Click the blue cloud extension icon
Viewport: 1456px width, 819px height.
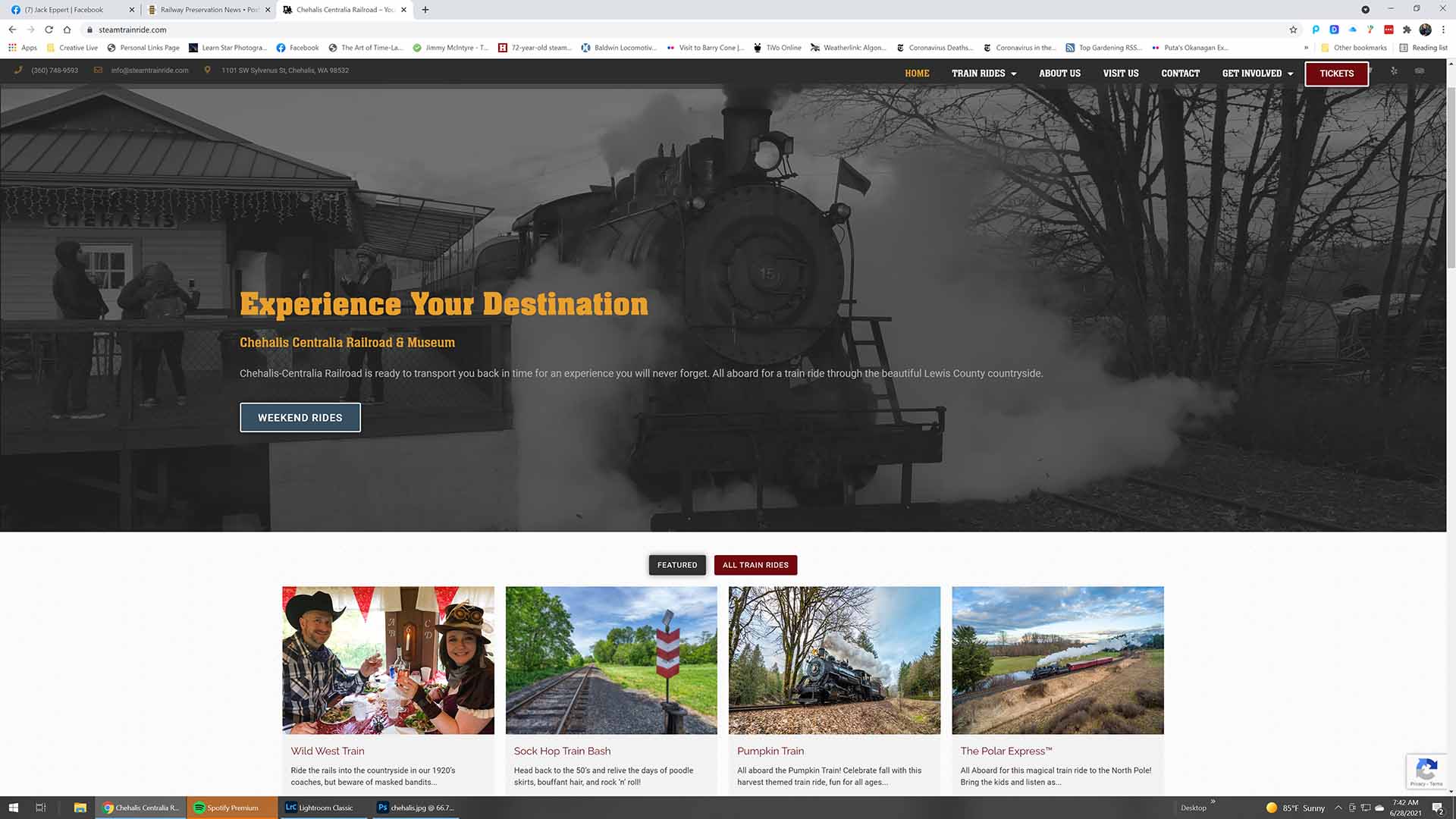click(1352, 30)
